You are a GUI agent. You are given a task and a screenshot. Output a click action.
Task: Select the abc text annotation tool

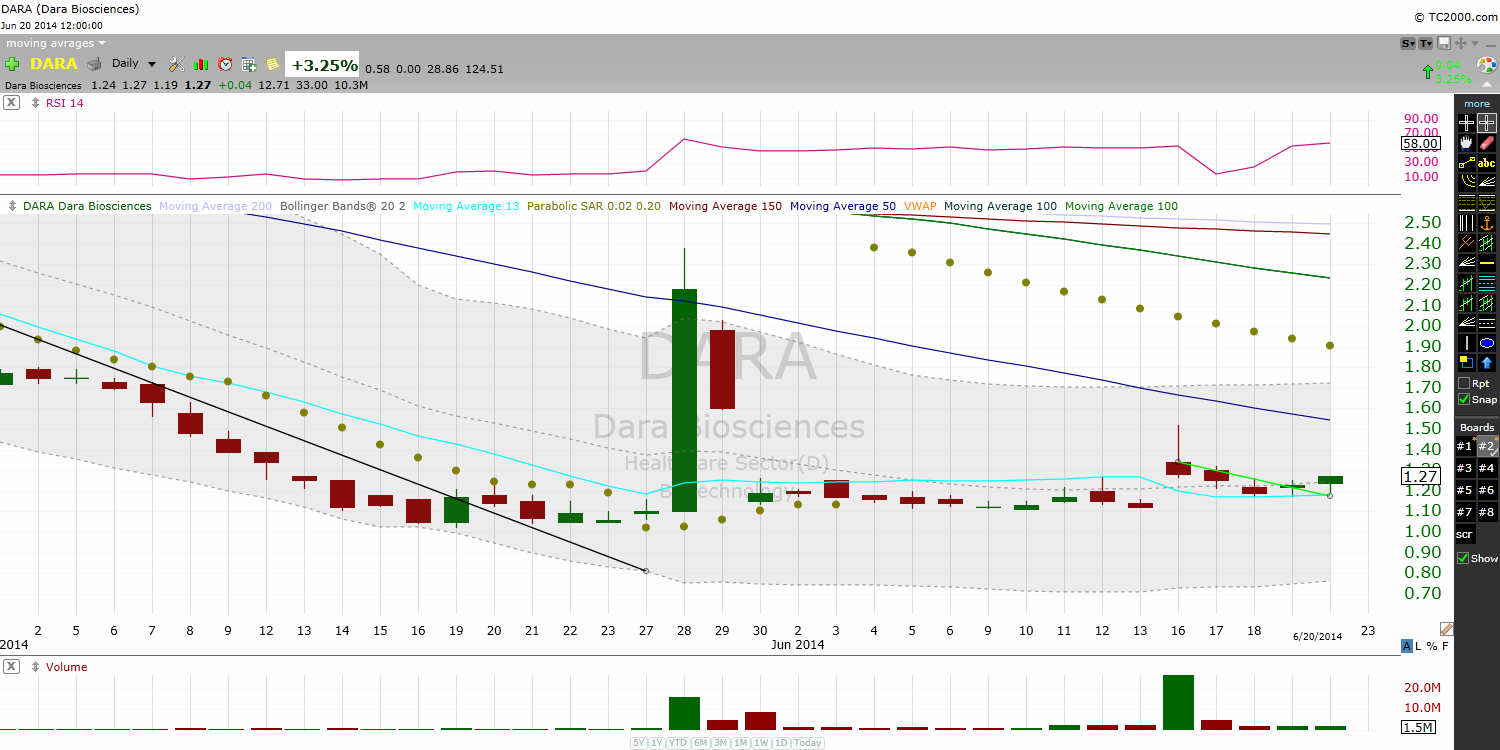(1487, 162)
